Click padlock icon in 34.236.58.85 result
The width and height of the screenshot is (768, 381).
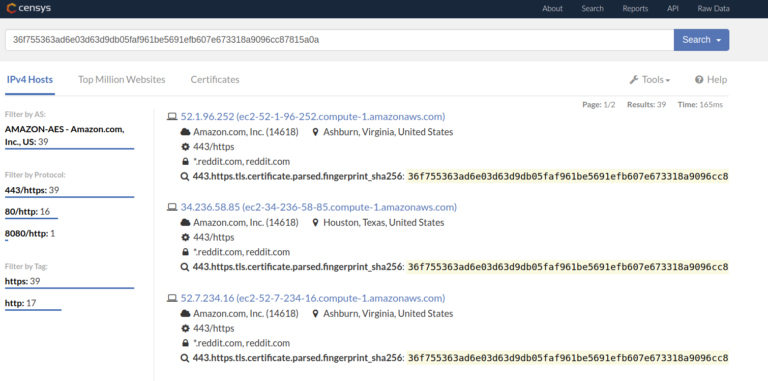[185, 252]
